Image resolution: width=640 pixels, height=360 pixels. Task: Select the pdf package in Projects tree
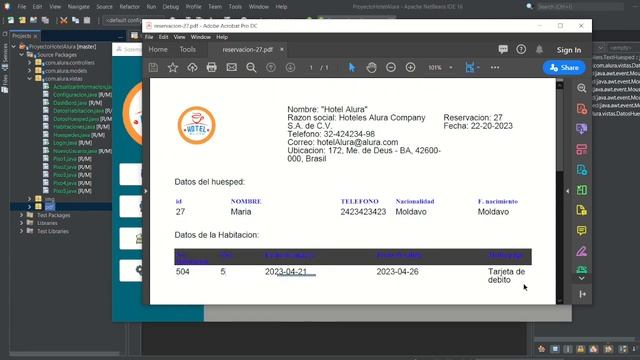click(x=49, y=207)
